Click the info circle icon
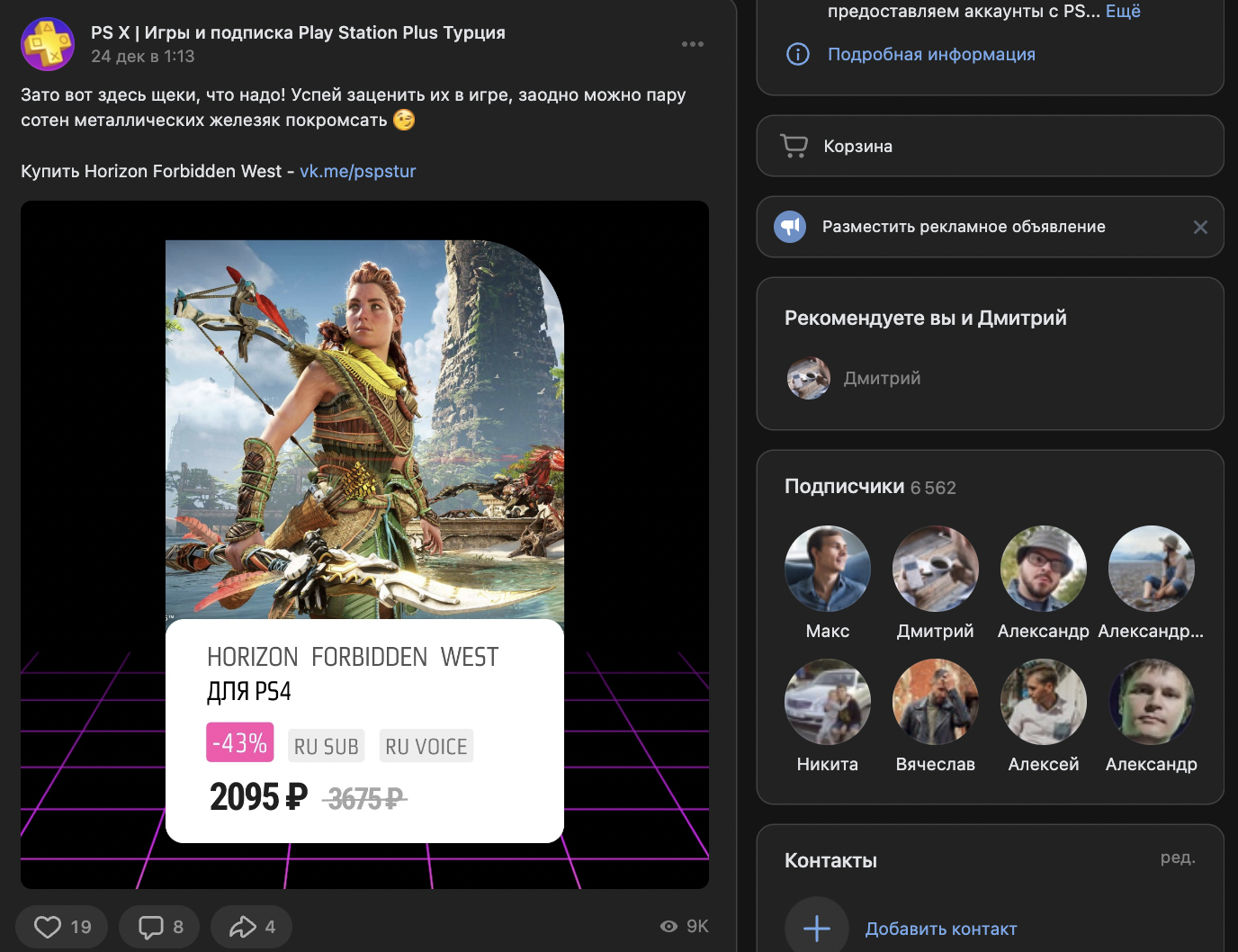This screenshot has height=952, width=1238. (798, 54)
